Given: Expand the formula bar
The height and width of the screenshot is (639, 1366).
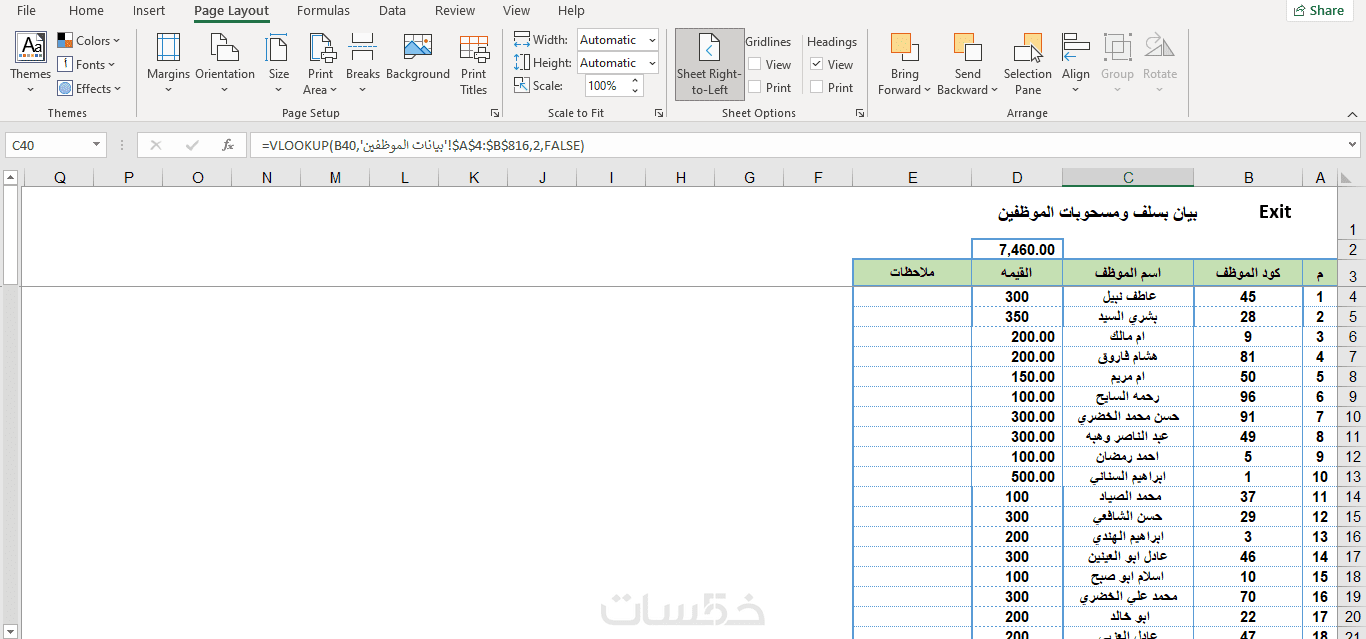Looking at the screenshot, I should [1354, 145].
